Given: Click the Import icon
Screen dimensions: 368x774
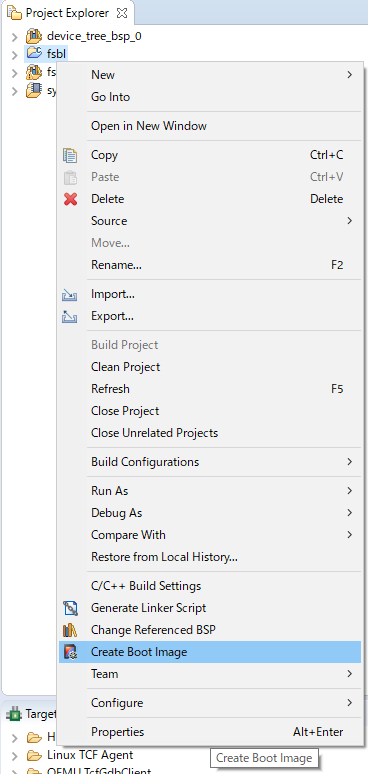Looking at the screenshot, I should click(70, 295).
